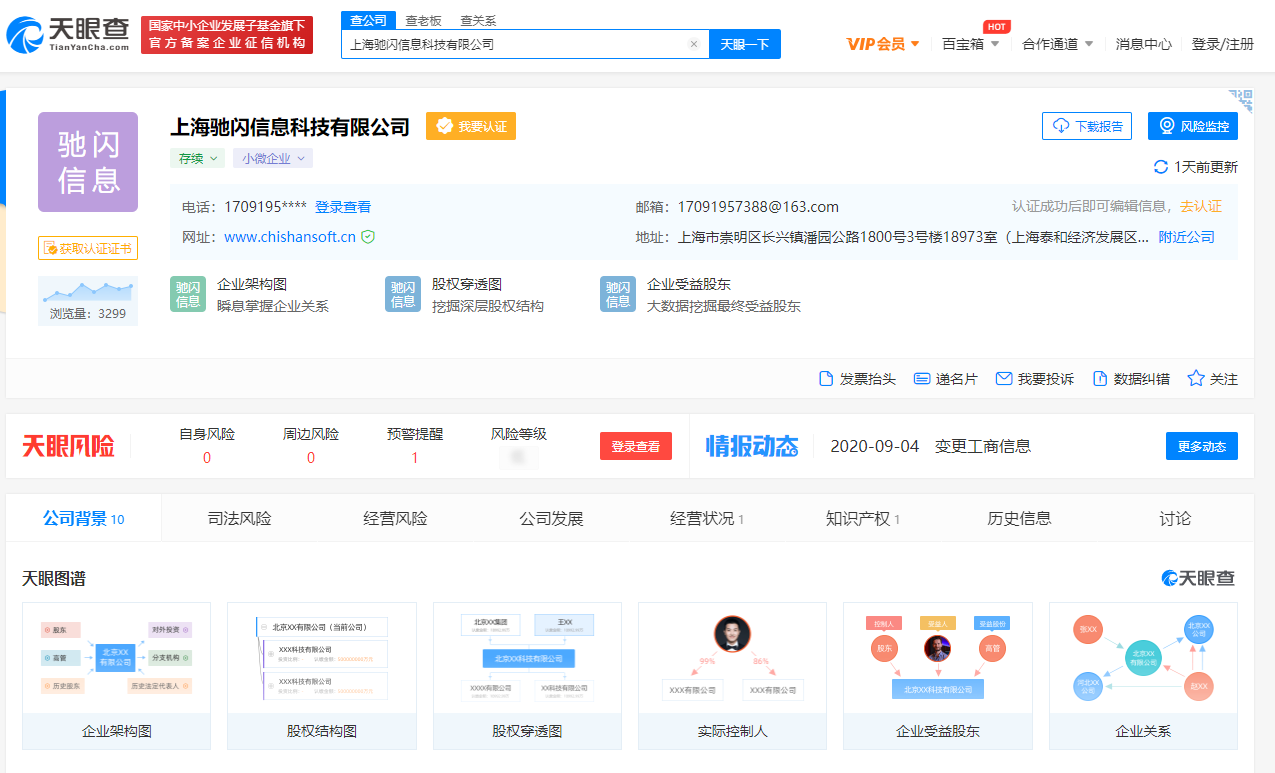Click the 去认证 link
Viewport: 1275px width, 773px height.
tap(1201, 206)
